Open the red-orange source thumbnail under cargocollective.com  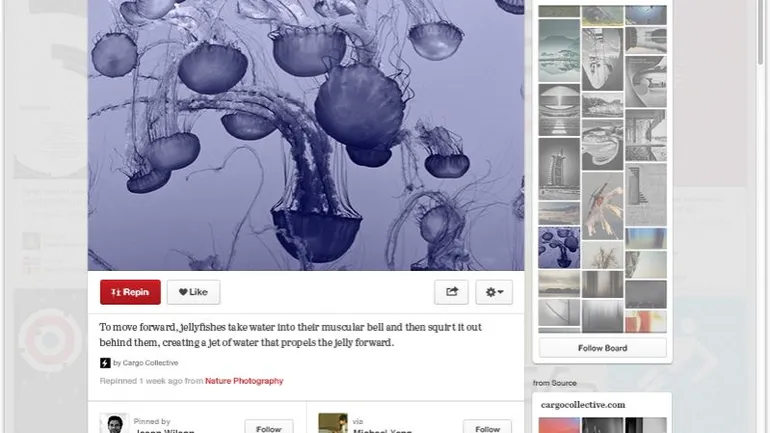(x=559, y=425)
